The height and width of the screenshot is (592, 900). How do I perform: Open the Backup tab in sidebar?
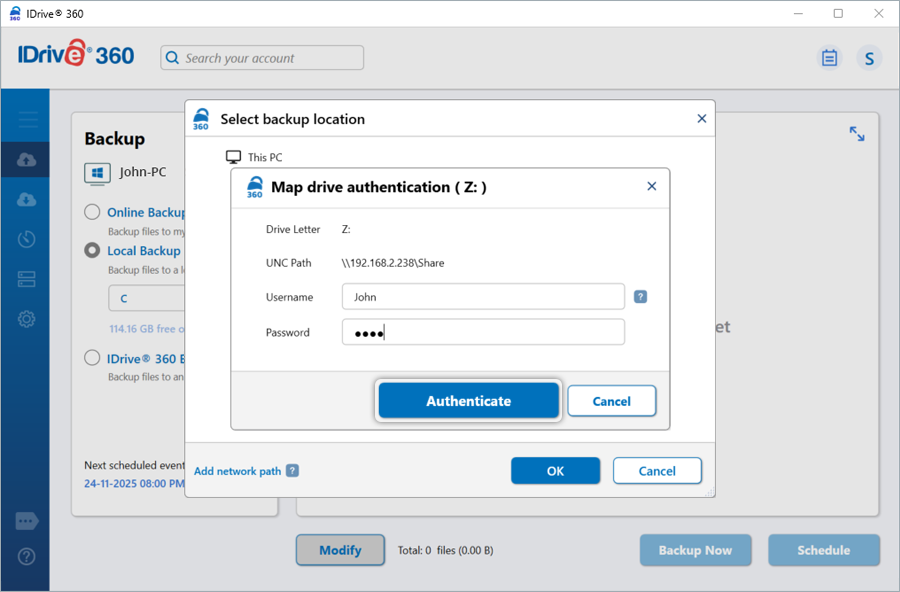(x=26, y=160)
